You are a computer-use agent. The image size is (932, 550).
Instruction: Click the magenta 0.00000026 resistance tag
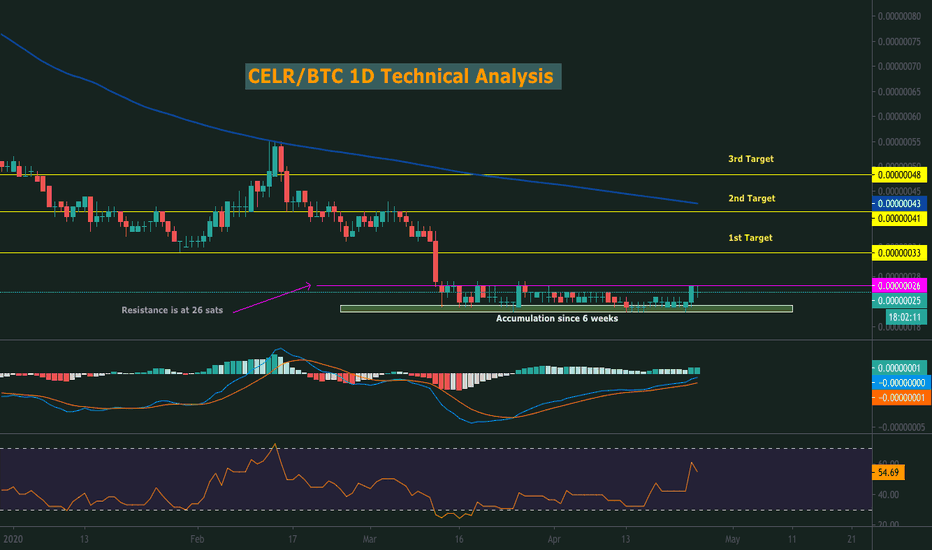tap(899, 286)
